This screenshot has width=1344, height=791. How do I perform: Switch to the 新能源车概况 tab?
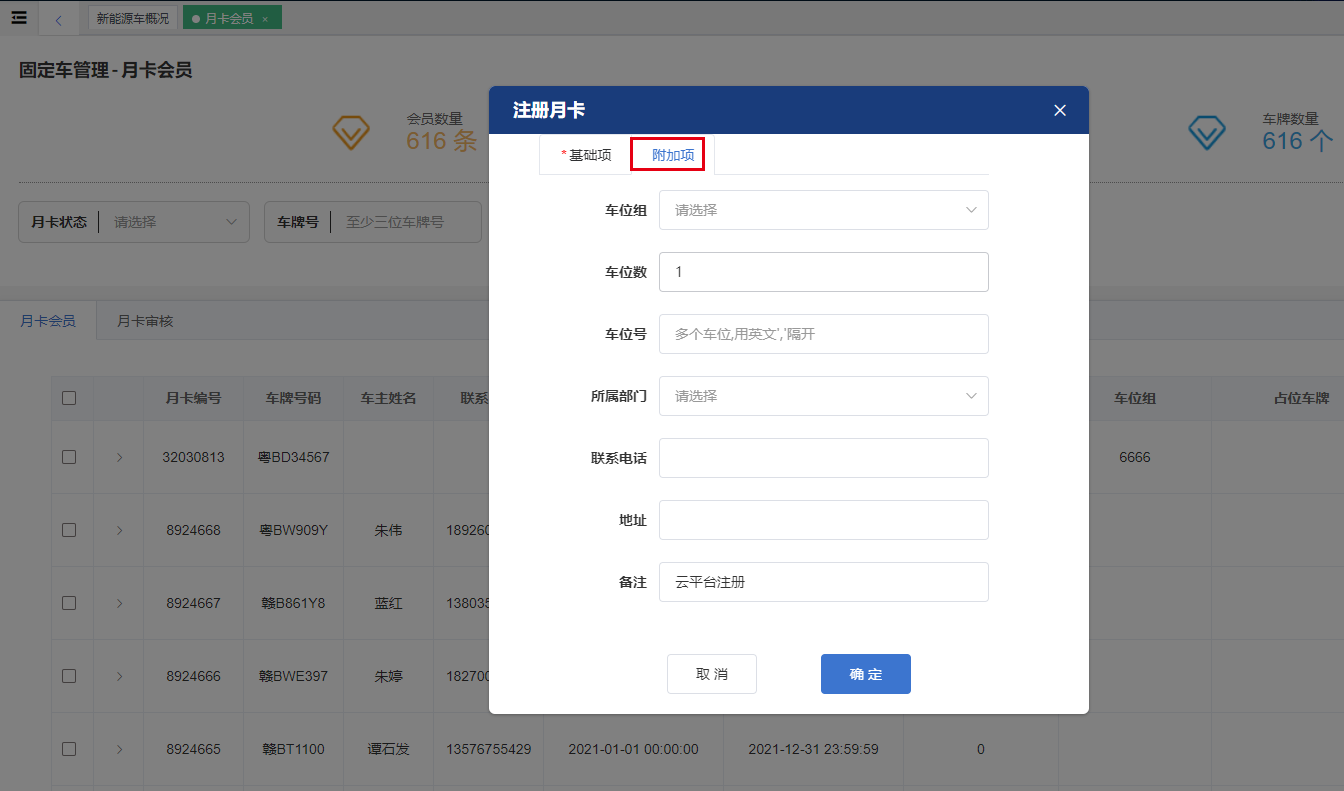[x=133, y=18]
